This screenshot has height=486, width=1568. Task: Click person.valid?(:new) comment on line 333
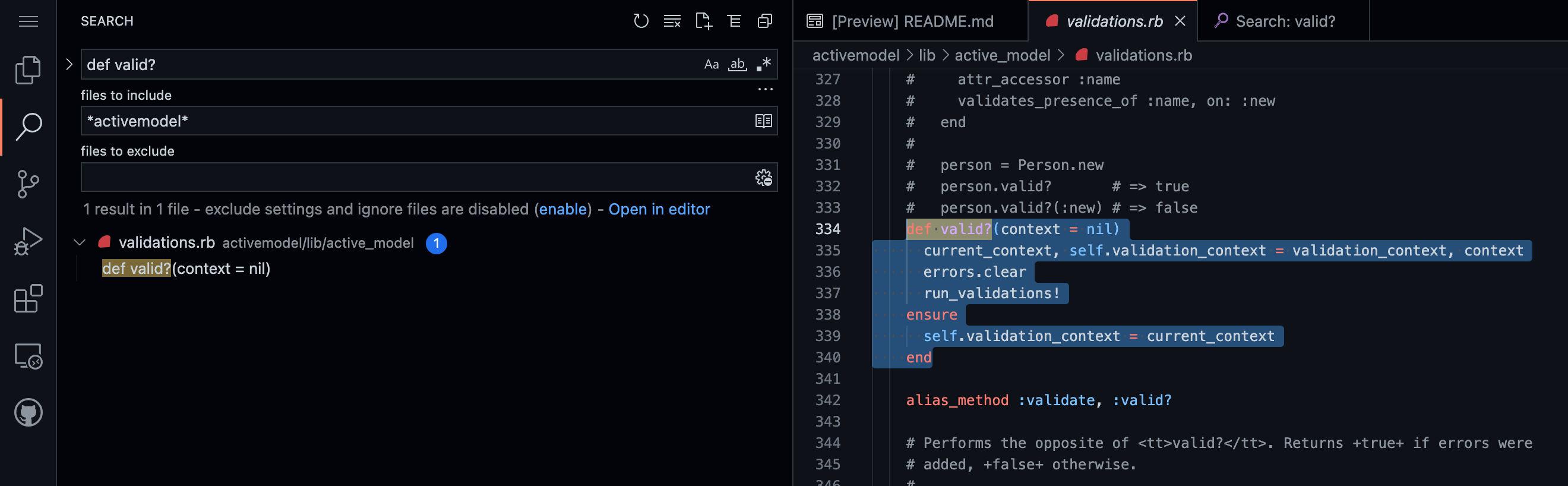tap(1021, 208)
